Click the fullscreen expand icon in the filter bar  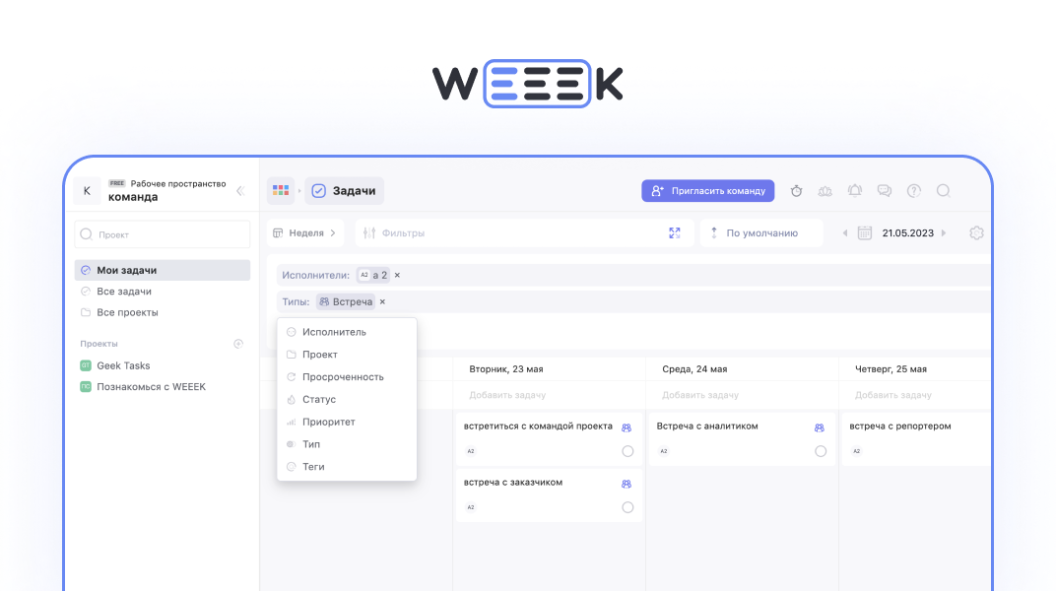click(674, 233)
